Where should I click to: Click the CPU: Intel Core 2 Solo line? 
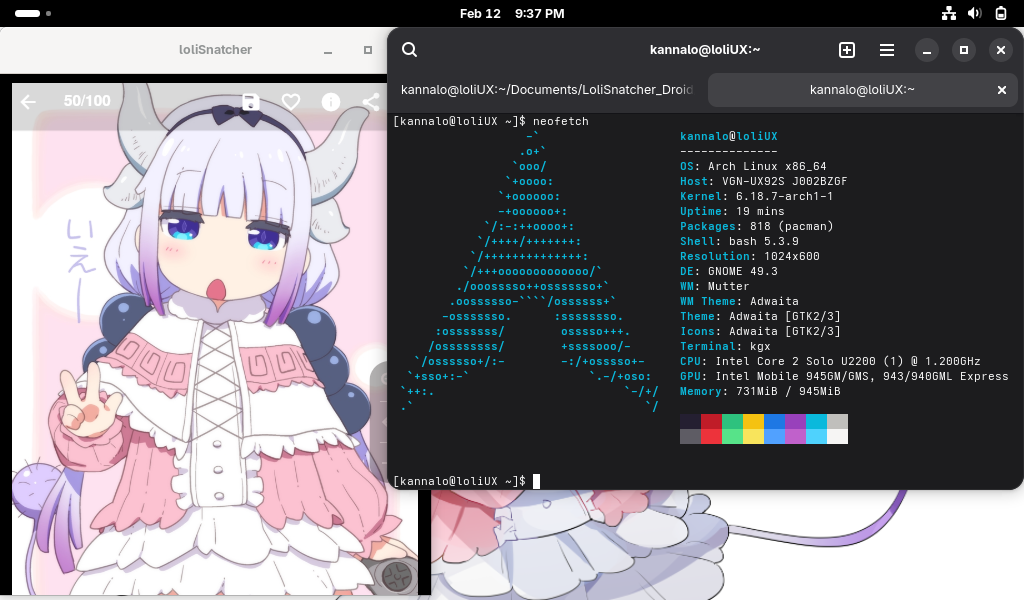pos(830,361)
